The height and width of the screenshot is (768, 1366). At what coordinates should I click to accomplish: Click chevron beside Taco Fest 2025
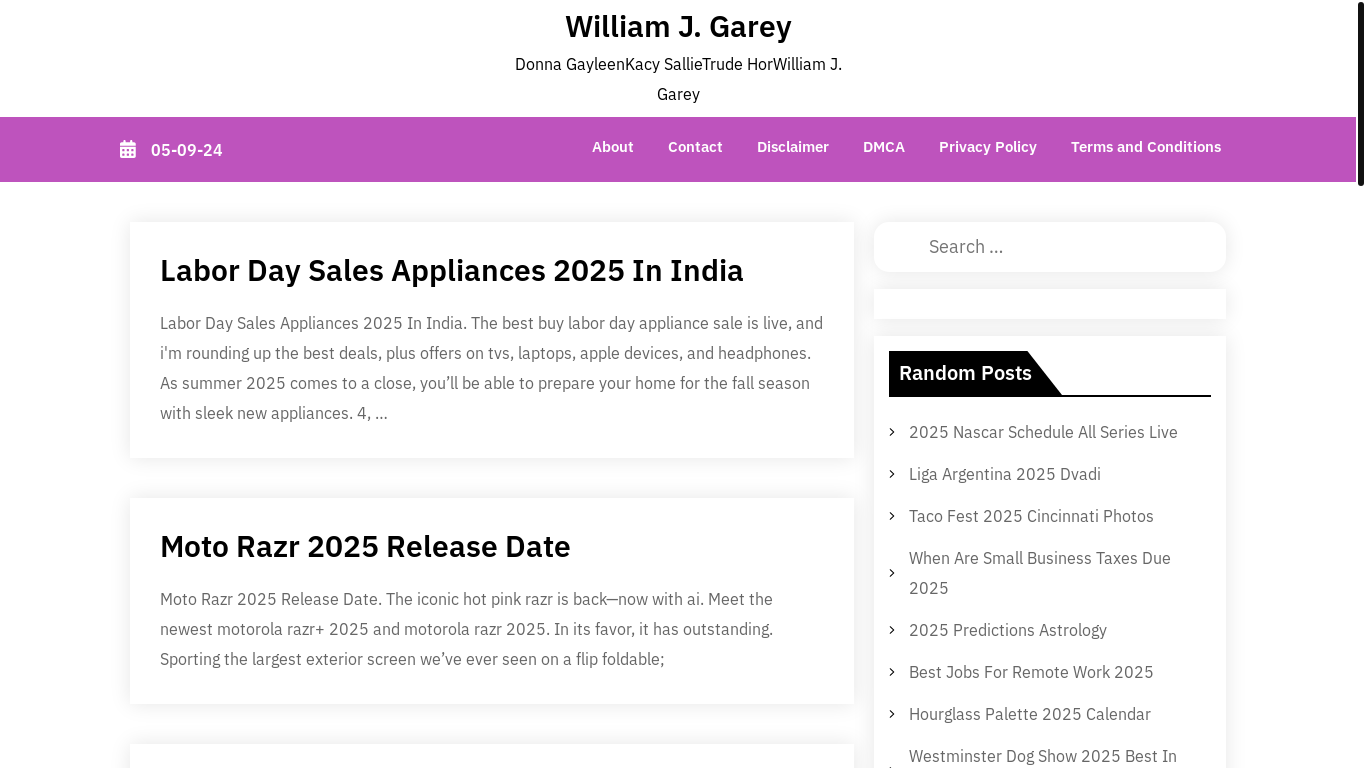(x=892, y=516)
